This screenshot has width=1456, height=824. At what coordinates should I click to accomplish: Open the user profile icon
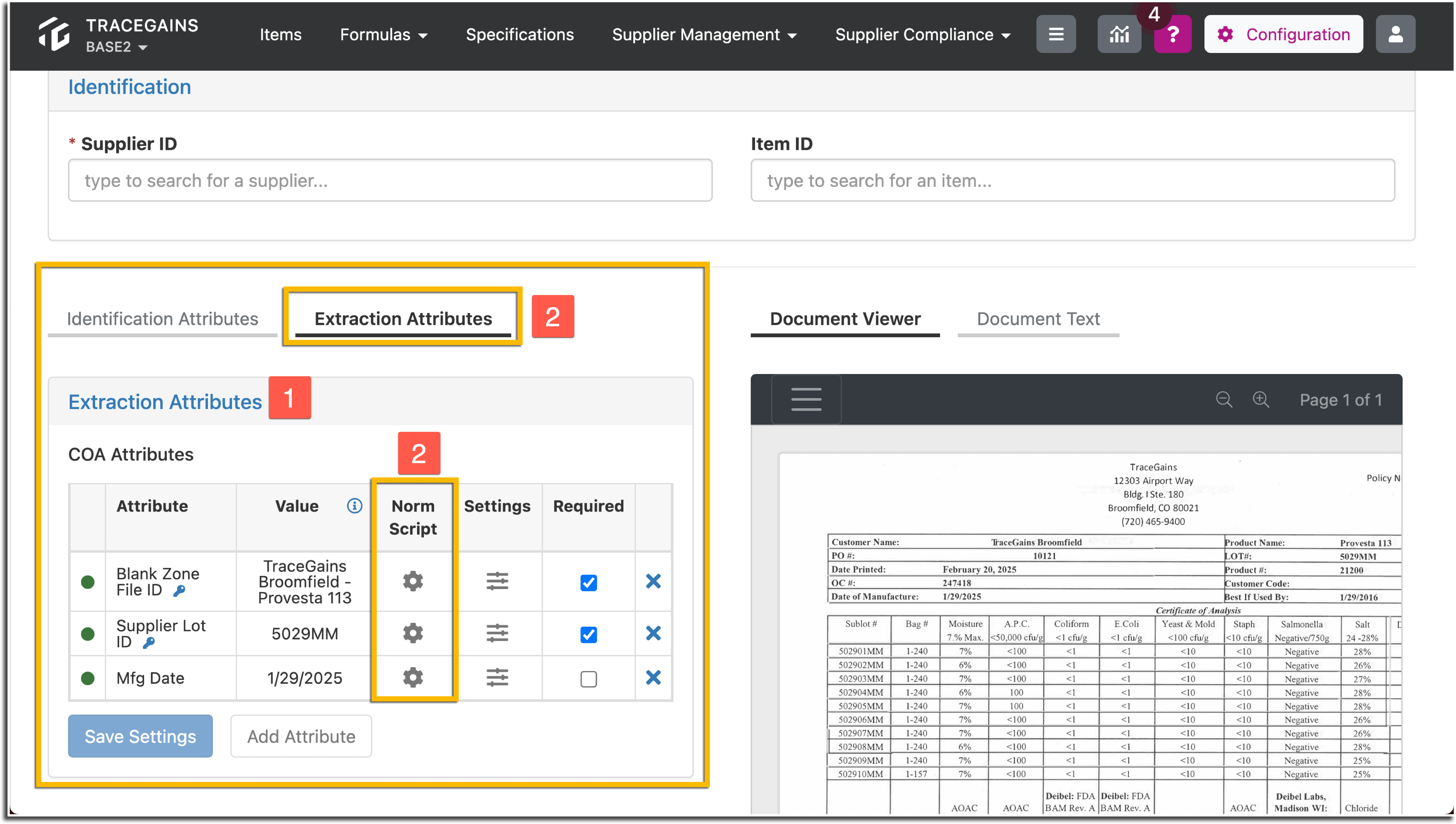coord(1395,34)
